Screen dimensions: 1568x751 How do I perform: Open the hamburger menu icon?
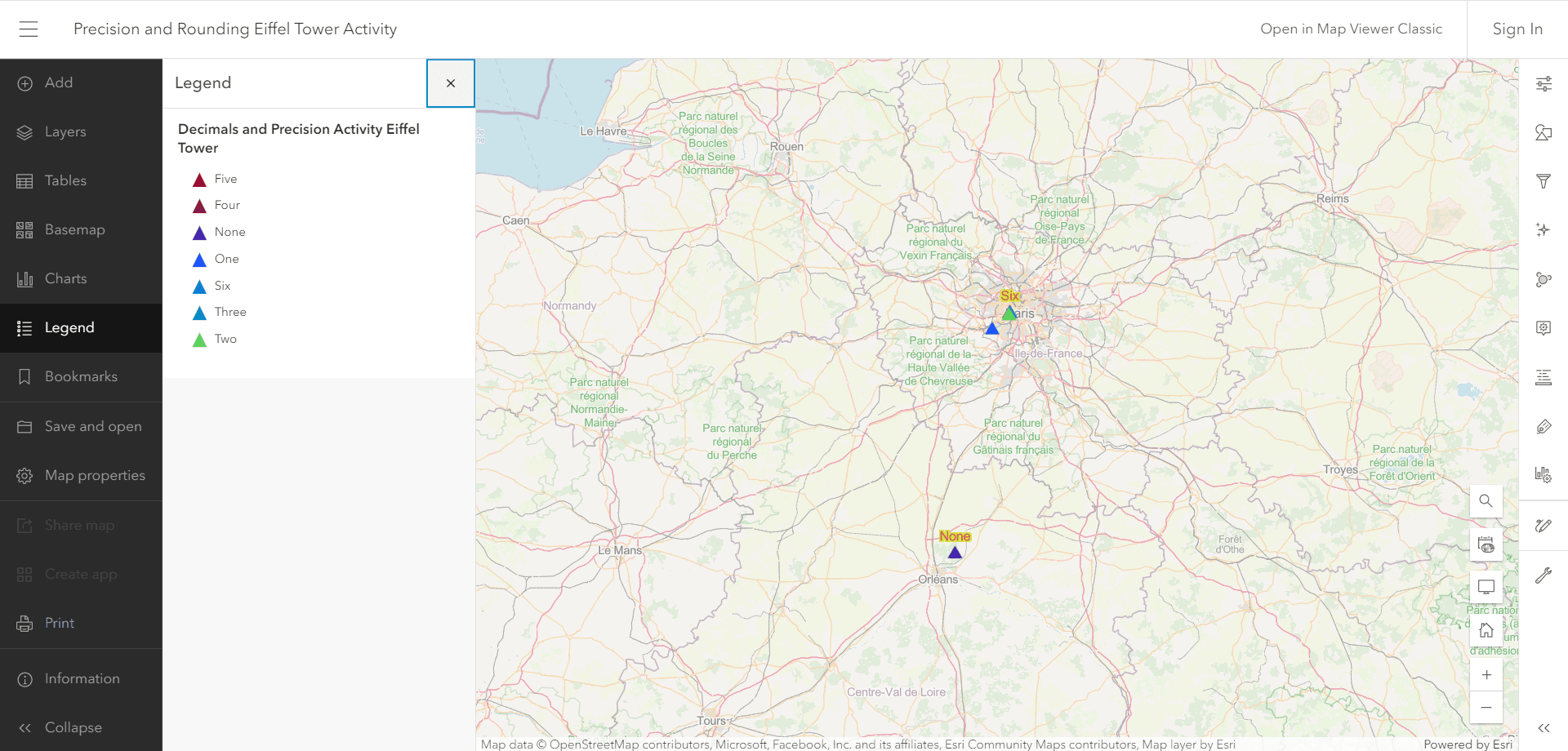[29, 29]
